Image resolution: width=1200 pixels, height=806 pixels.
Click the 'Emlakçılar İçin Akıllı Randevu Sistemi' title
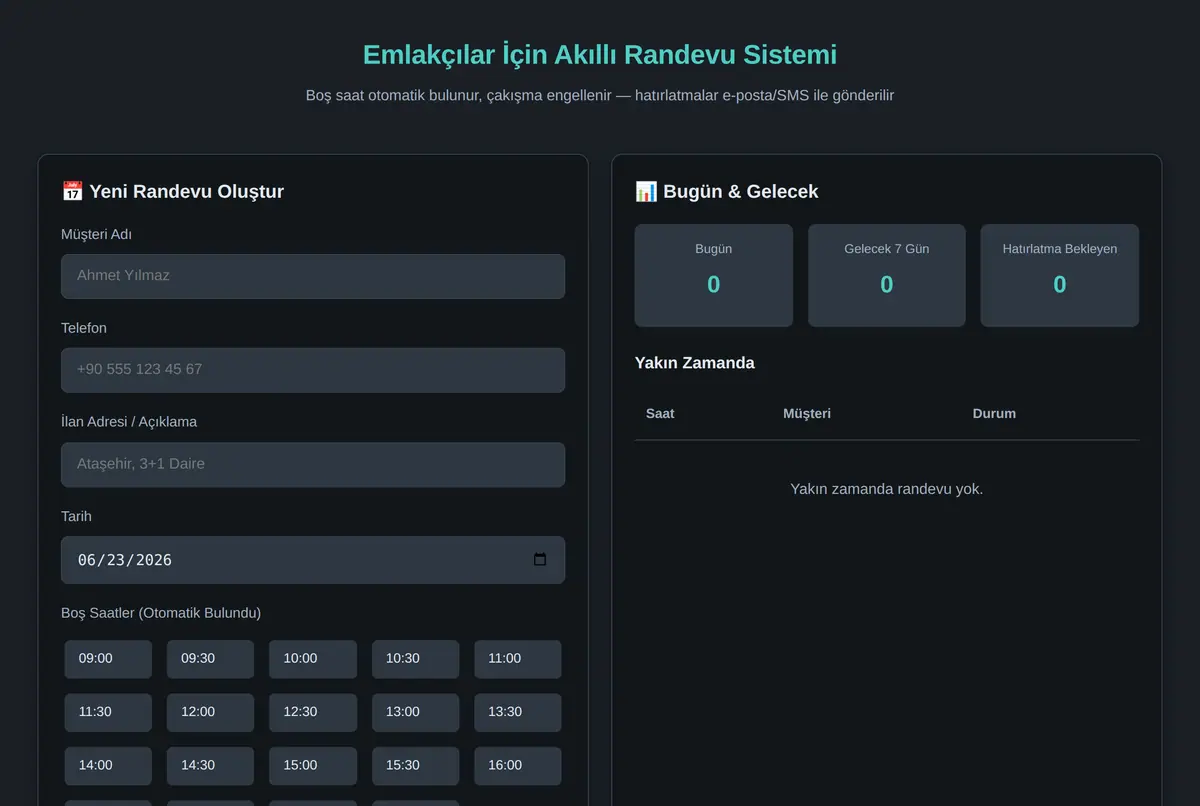pos(600,54)
